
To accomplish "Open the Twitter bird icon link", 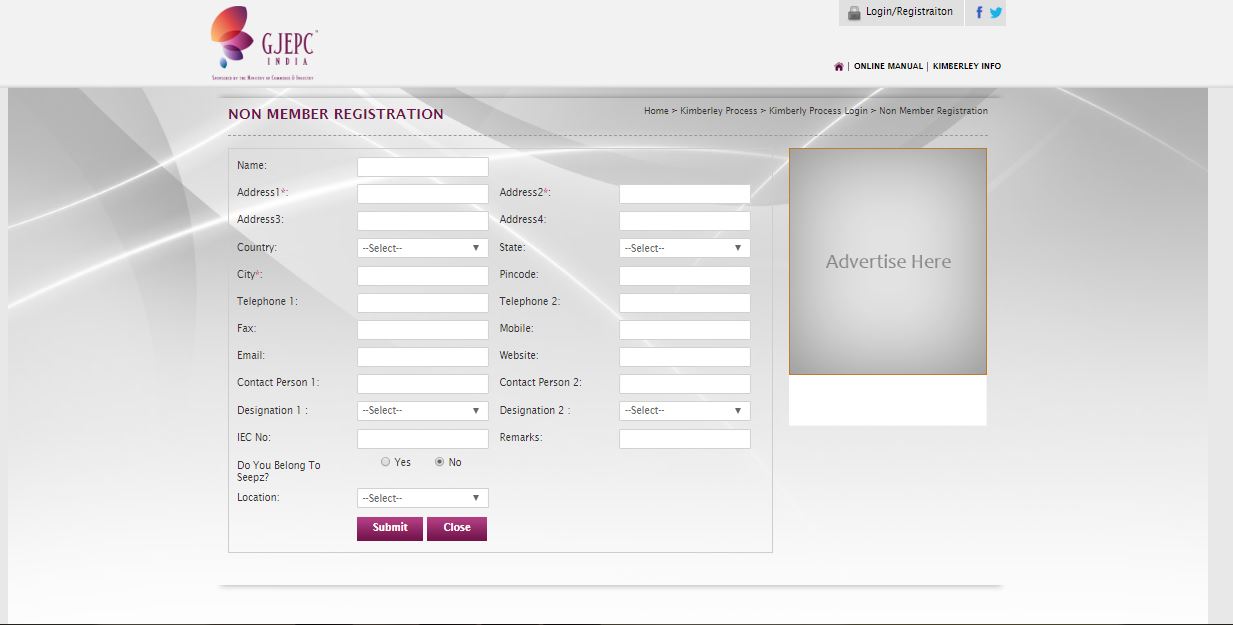I will tap(996, 13).
